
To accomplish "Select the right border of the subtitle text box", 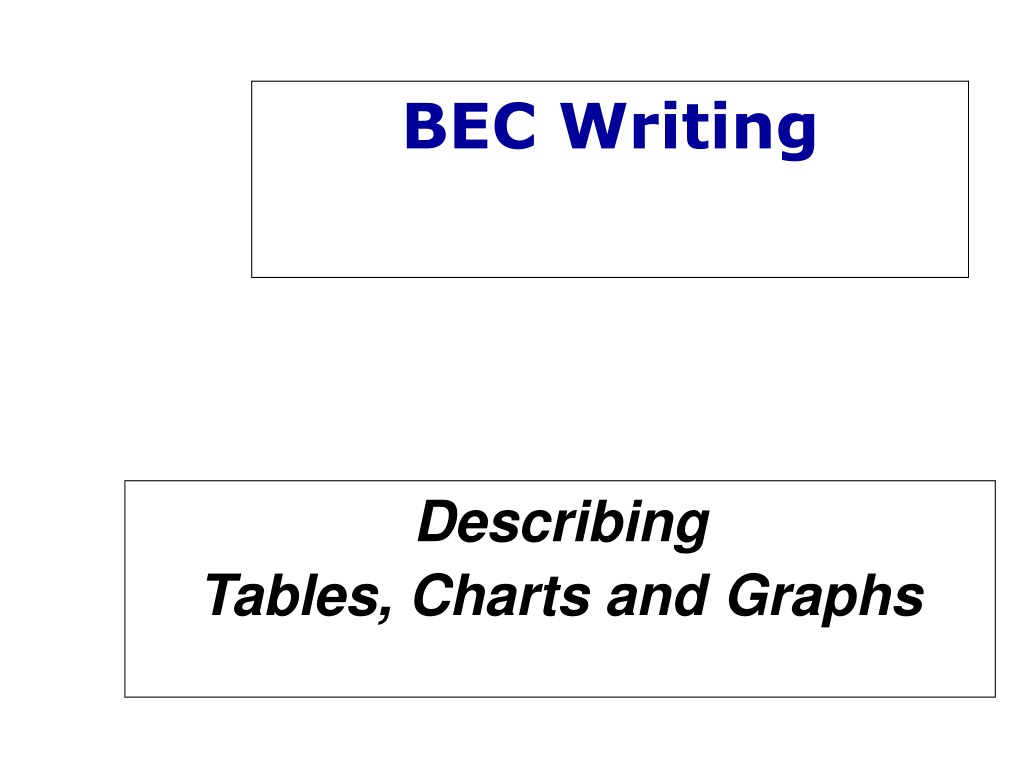I will coord(995,589).
